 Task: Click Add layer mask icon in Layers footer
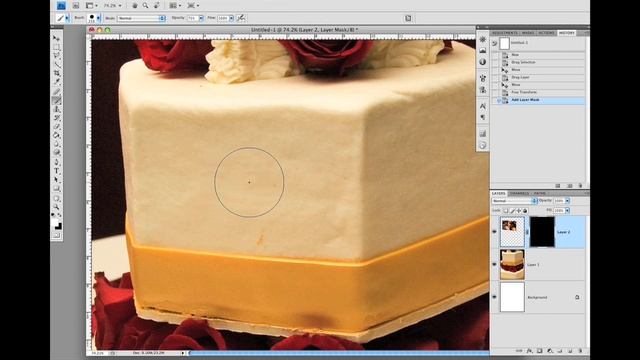[x=539, y=351]
